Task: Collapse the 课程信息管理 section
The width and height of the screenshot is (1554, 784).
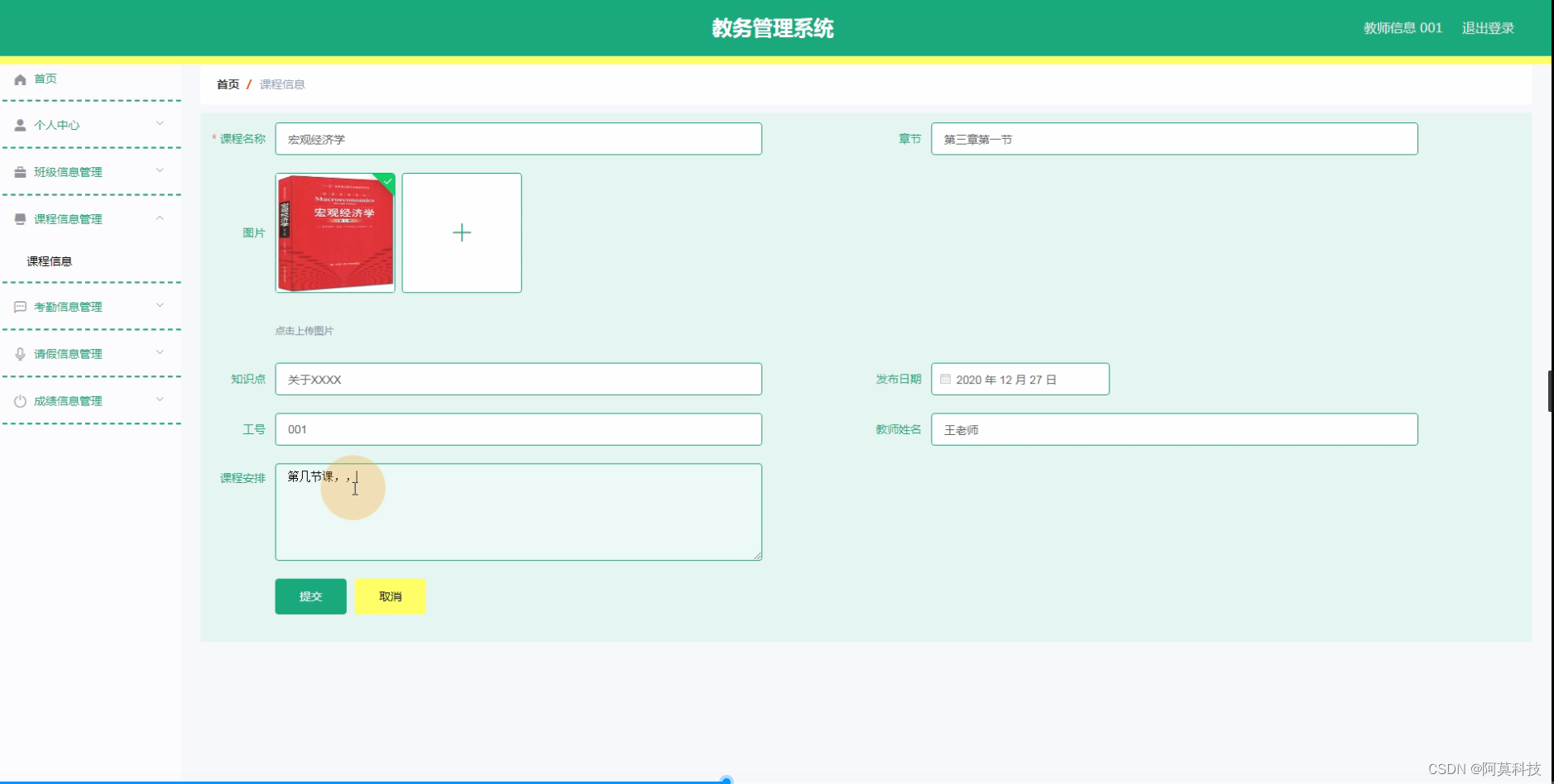Action: point(160,218)
